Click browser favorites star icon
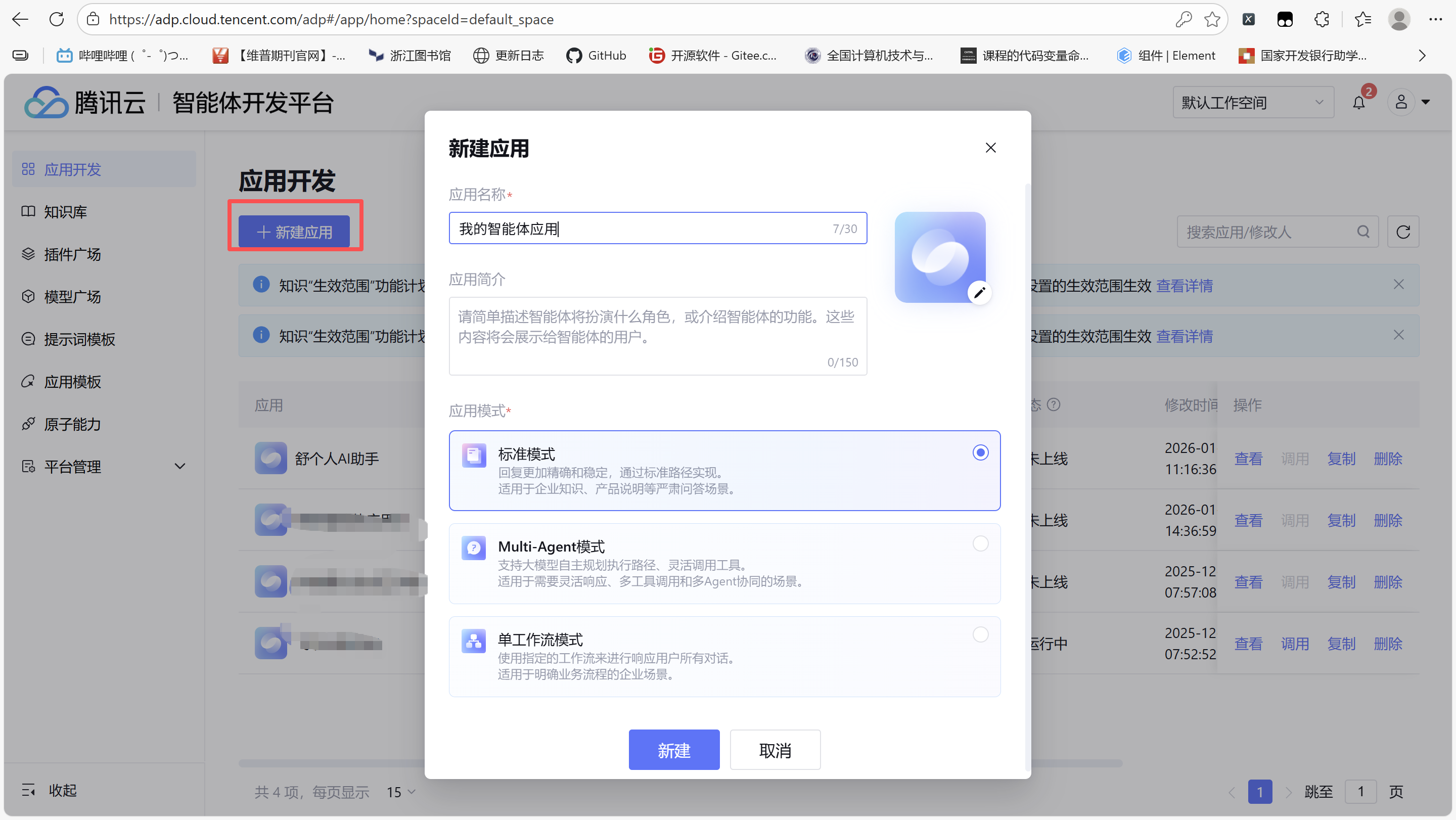1456x820 pixels. pyautogui.click(x=1212, y=20)
